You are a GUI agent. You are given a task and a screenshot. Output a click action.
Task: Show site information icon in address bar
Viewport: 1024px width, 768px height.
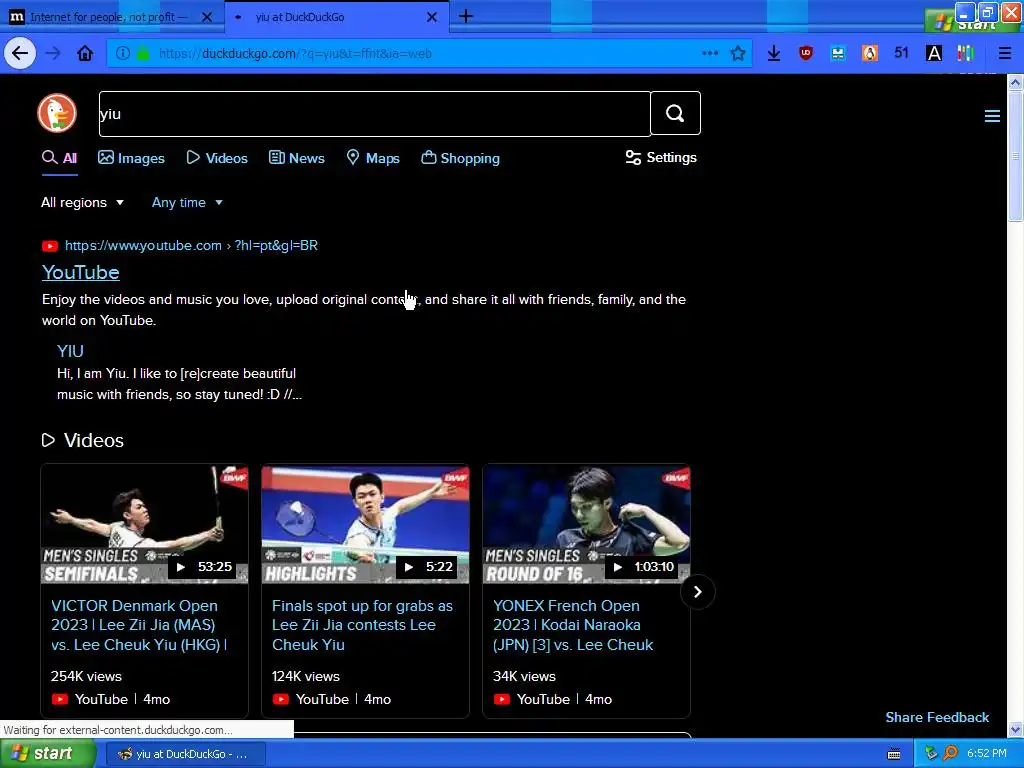click(x=123, y=54)
